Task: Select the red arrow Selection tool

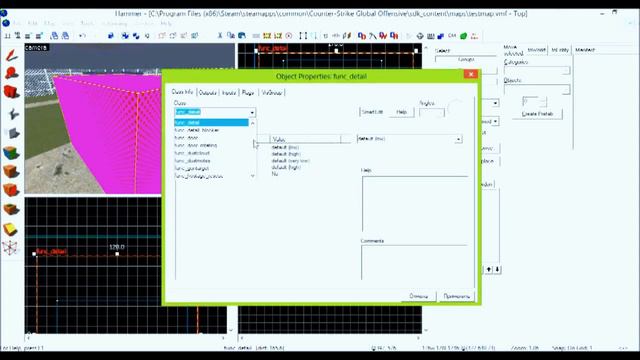Action: tap(11, 56)
